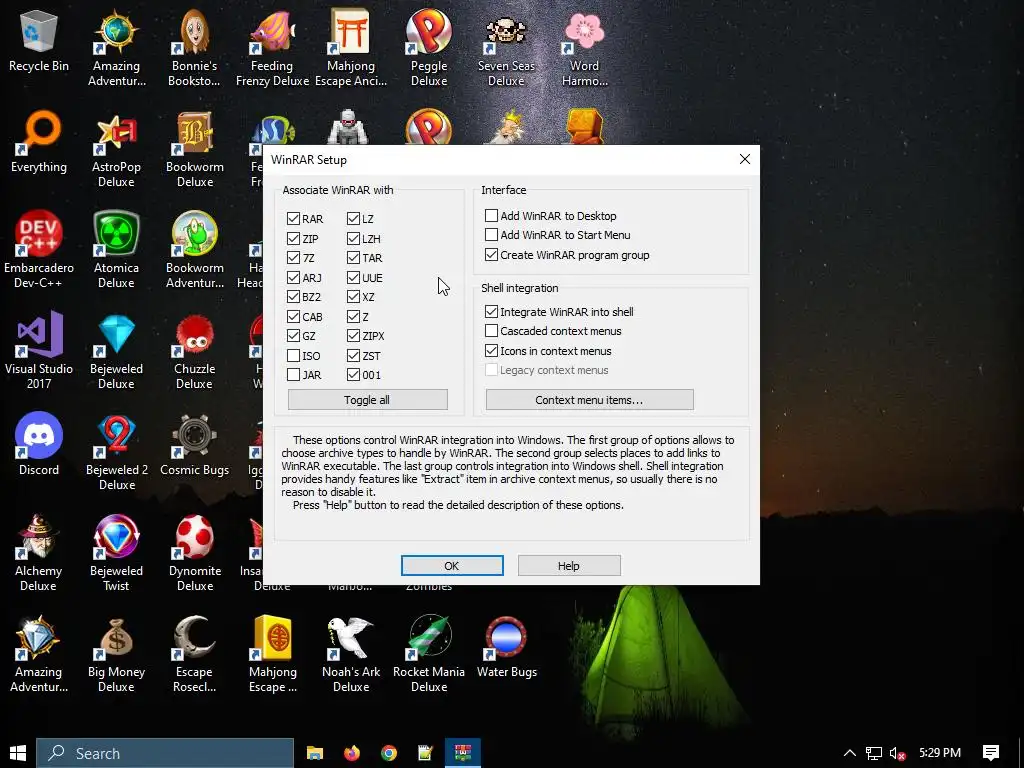Open the notification center icon
Image resolution: width=1024 pixels, height=768 pixels.
tap(991, 753)
